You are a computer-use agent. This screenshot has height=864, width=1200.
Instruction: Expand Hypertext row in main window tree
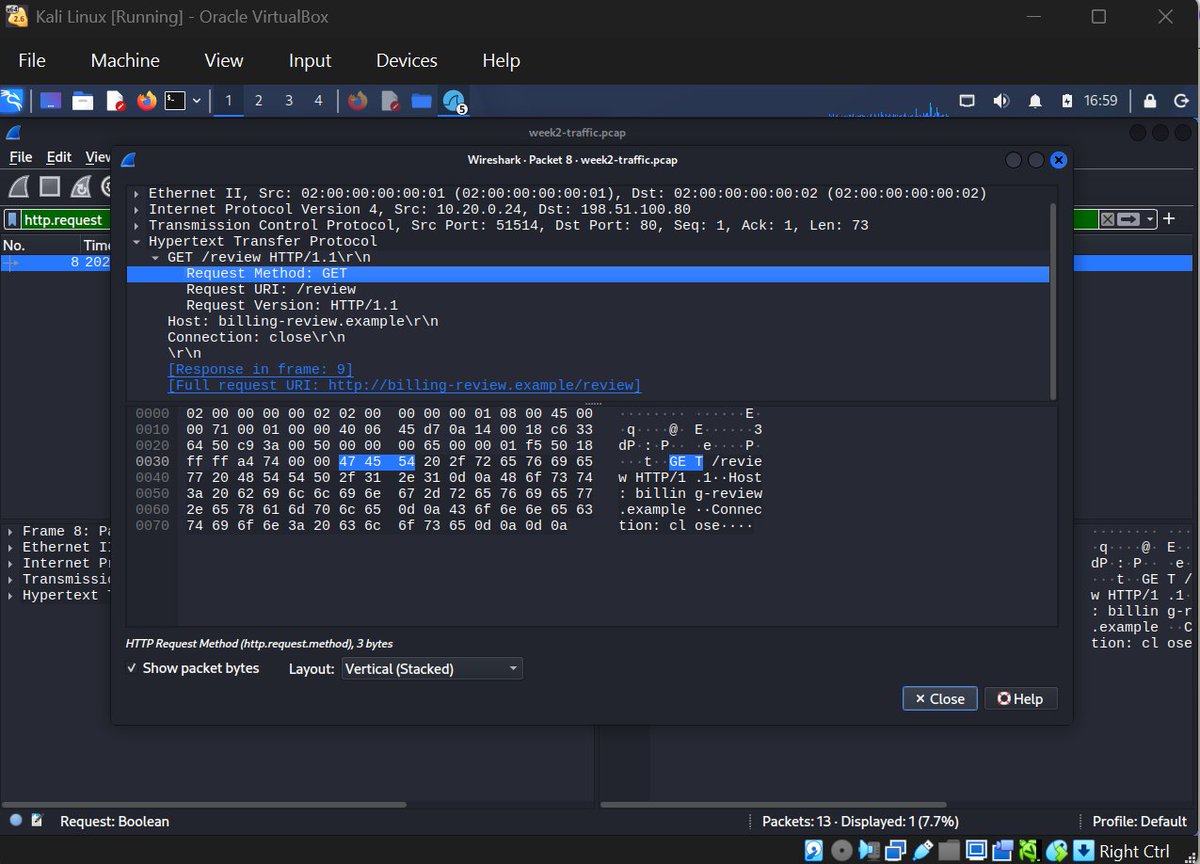click(11, 596)
